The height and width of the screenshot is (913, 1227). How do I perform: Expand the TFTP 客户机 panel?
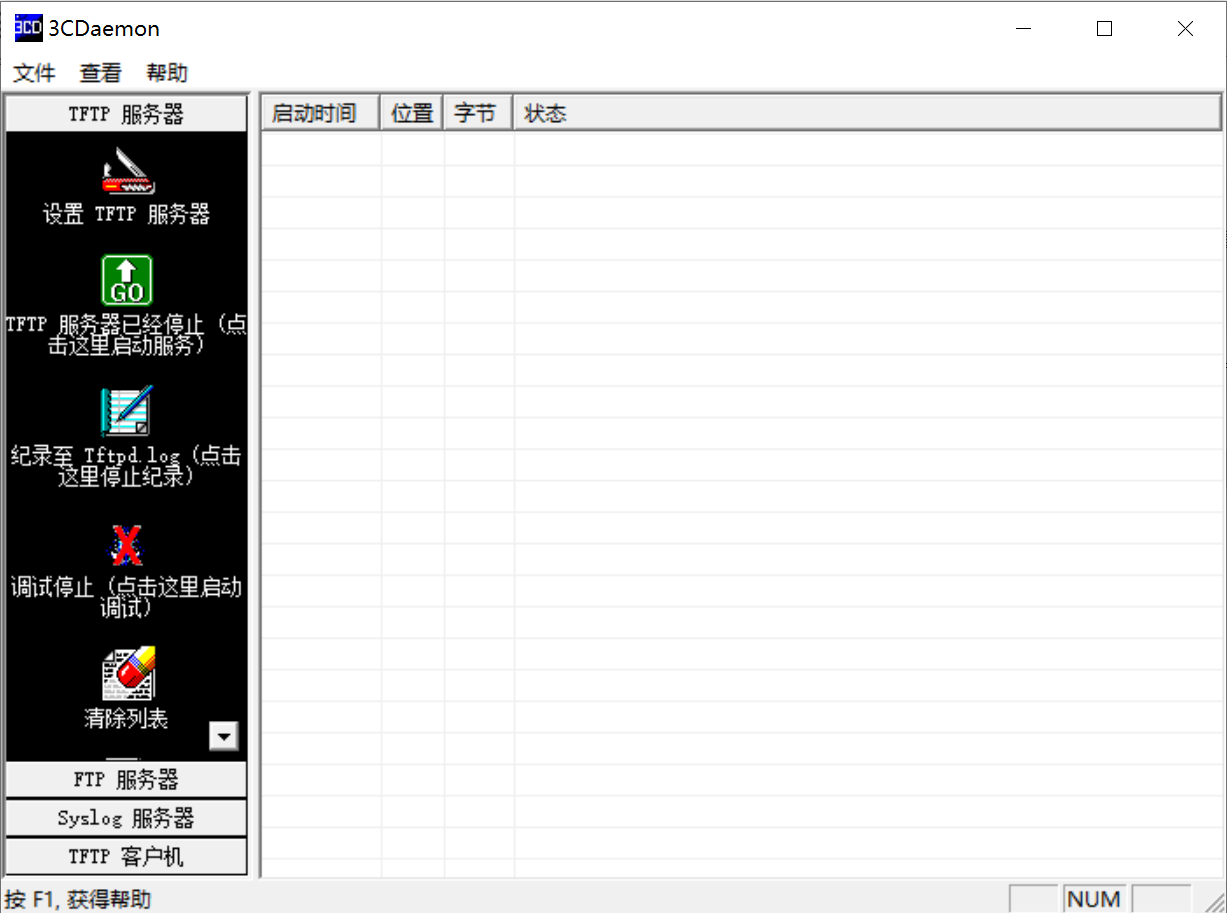(126, 857)
